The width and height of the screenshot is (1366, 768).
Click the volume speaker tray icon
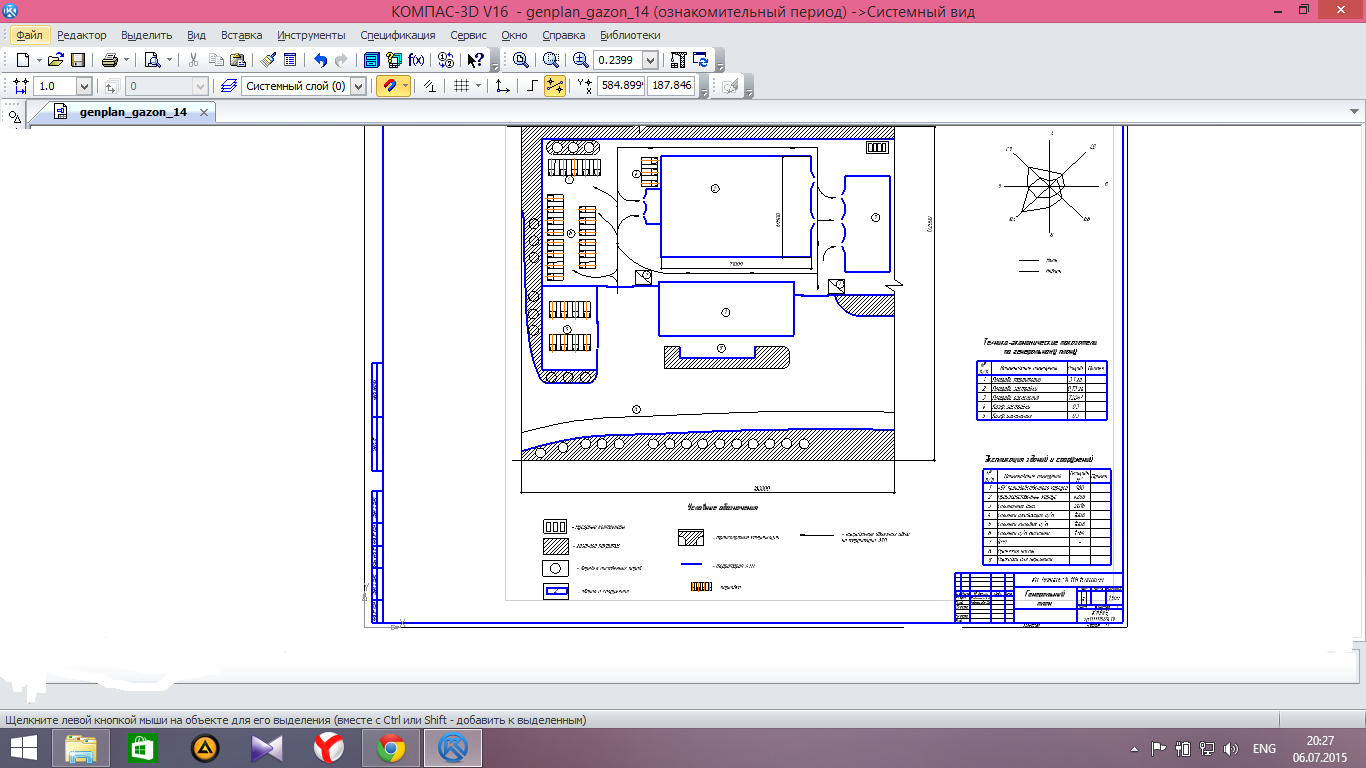pyautogui.click(x=1232, y=749)
